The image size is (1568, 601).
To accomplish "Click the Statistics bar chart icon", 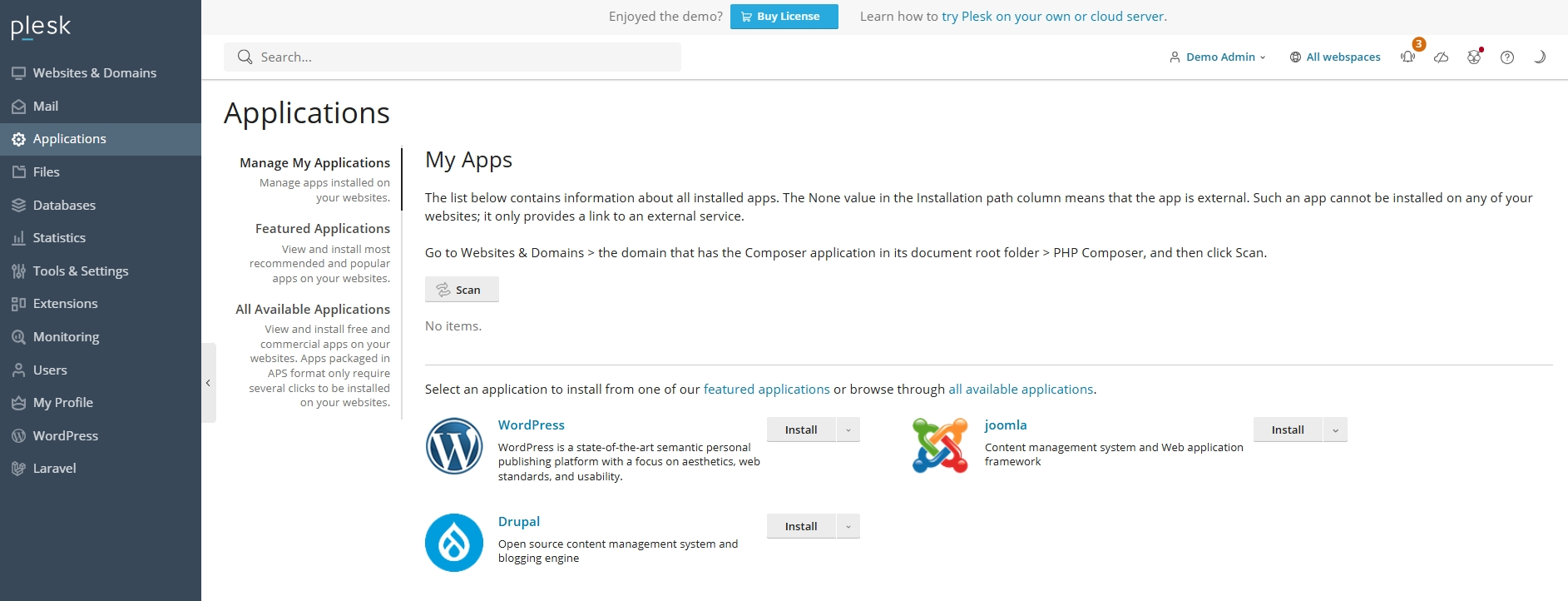I will 18,238.
